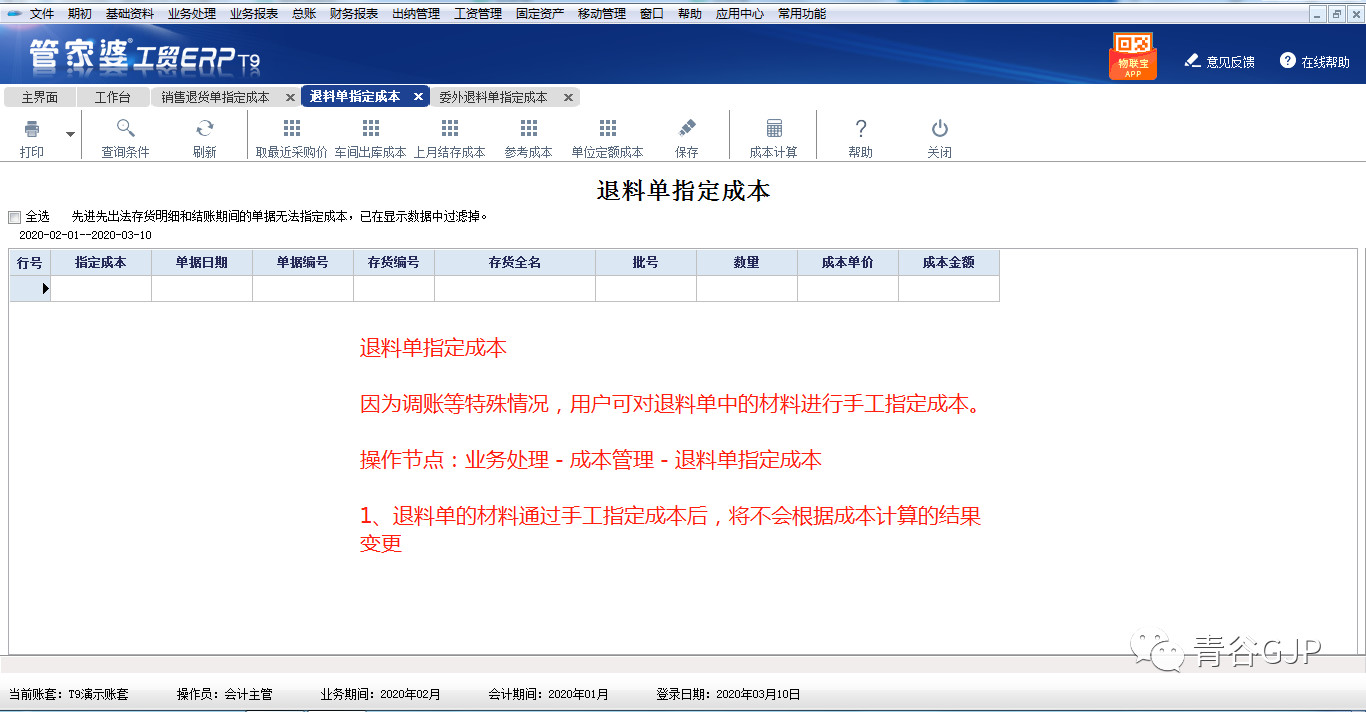This screenshot has width=1366, height=712.
Task: Run 成本计算 cost calculation
Action: pyautogui.click(x=774, y=135)
